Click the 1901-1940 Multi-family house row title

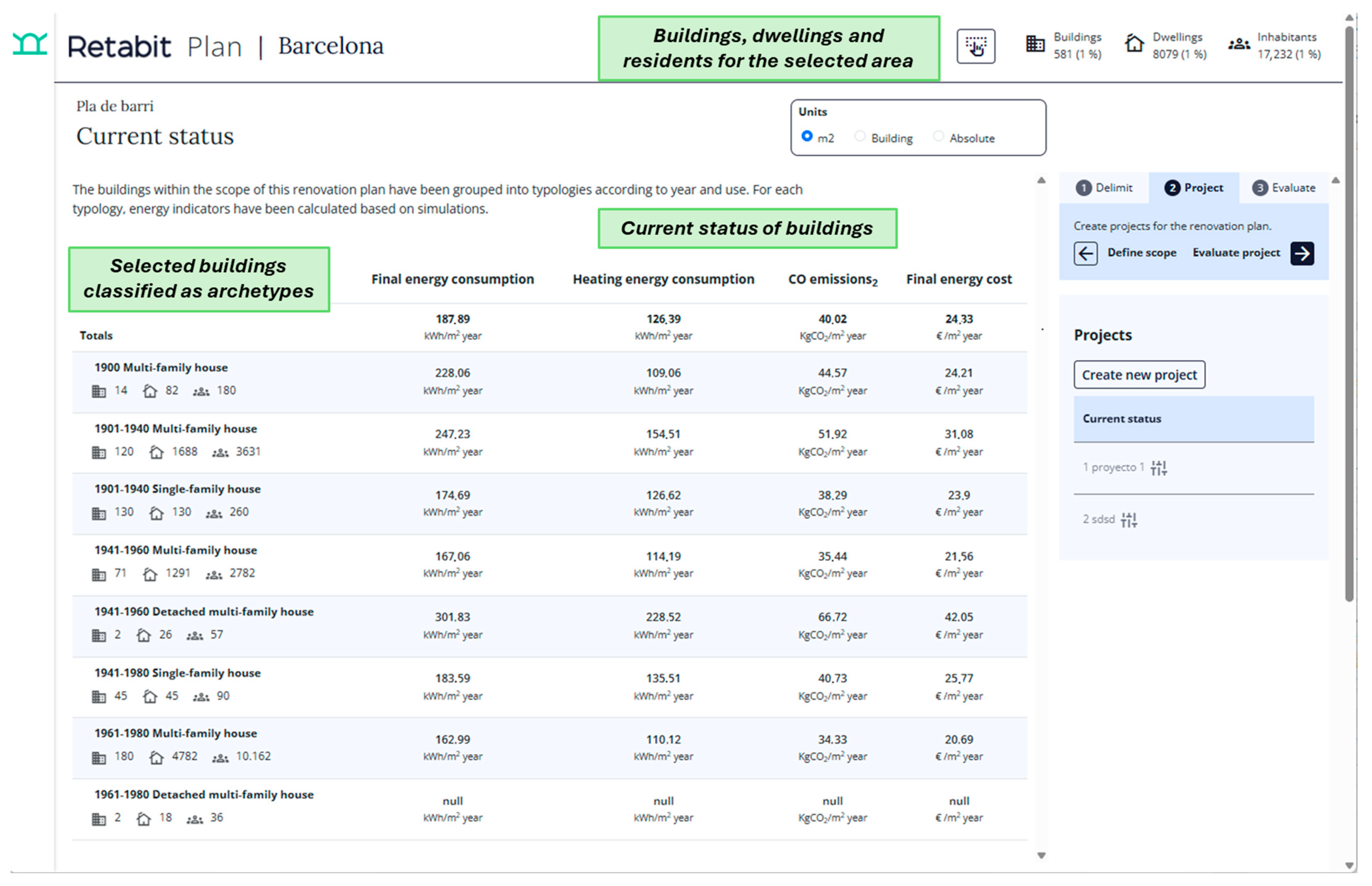click(176, 428)
